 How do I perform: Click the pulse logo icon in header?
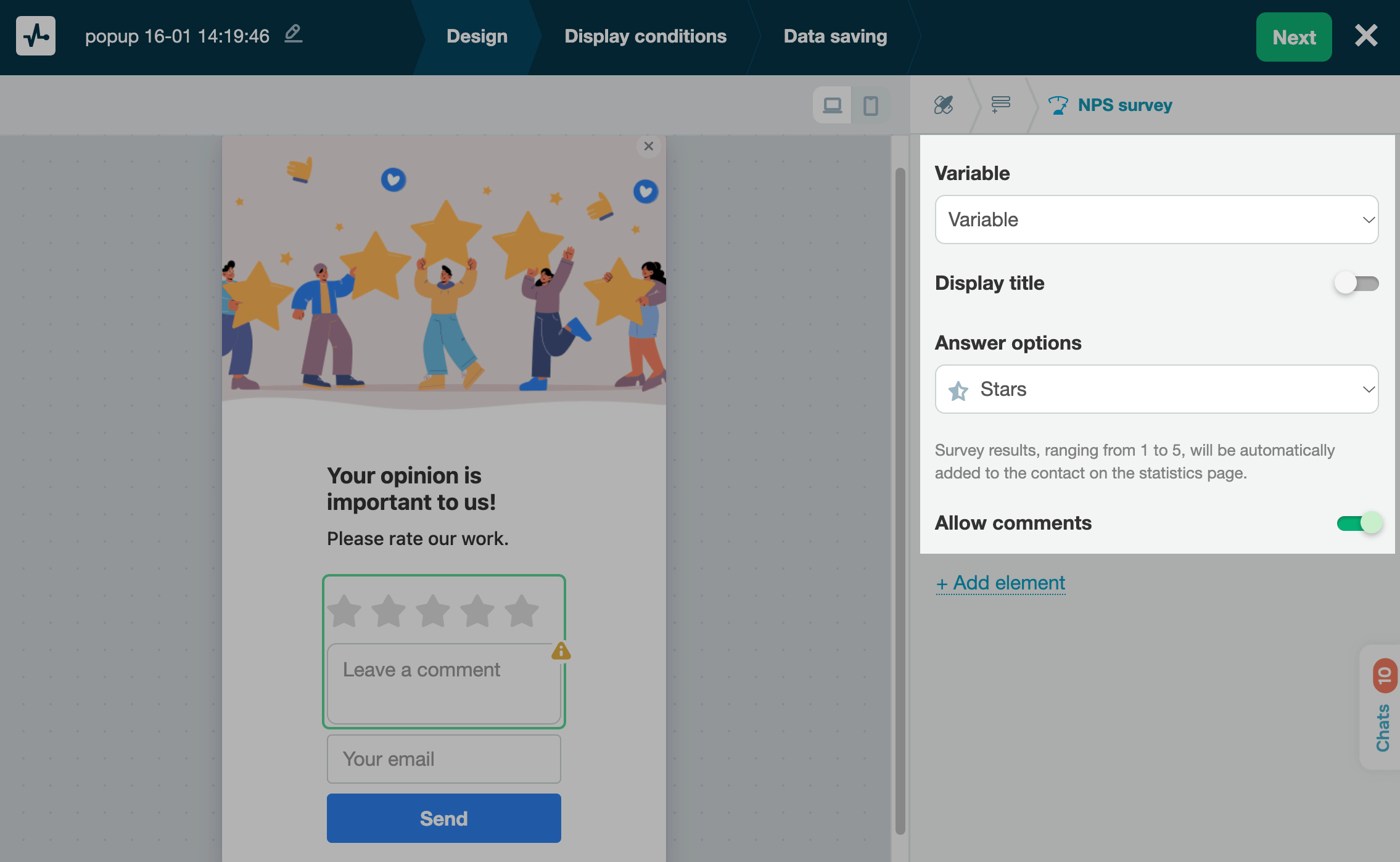[36, 36]
